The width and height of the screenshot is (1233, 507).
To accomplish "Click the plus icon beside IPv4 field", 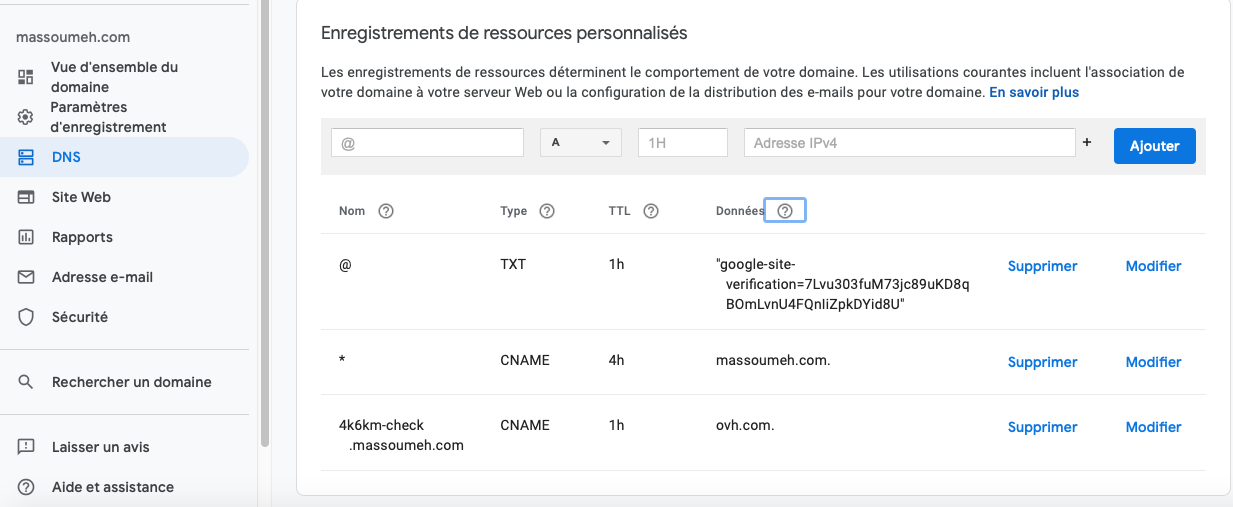I will point(1087,143).
